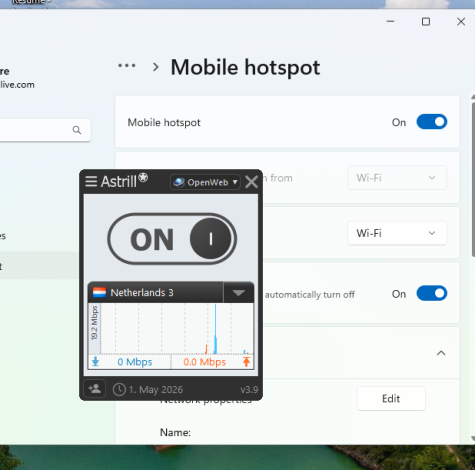Click the v3.9 version label
Image resolution: width=475 pixels, height=470 pixels.
(x=249, y=390)
